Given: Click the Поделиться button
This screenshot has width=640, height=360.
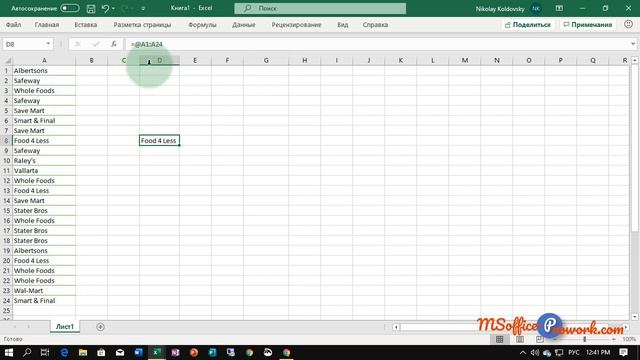Looking at the screenshot, I should [x=528, y=25].
